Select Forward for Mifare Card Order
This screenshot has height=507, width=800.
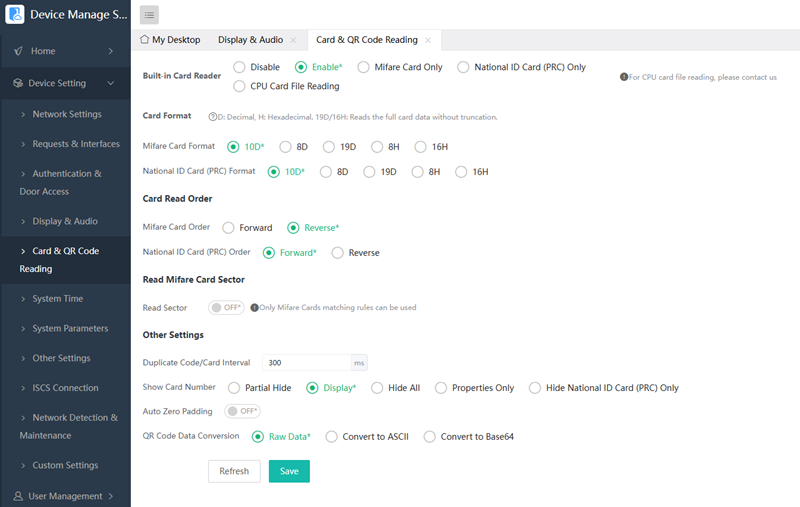point(229,227)
